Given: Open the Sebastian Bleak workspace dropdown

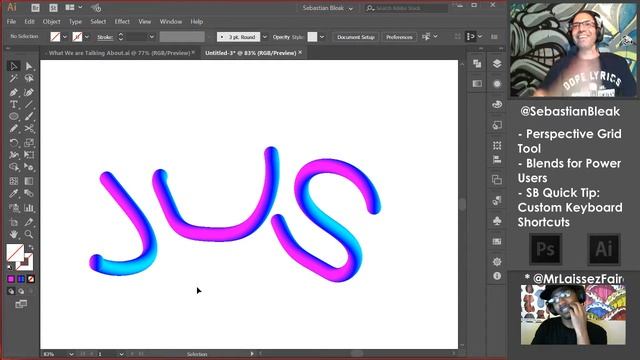Looking at the screenshot, I should (328, 8).
